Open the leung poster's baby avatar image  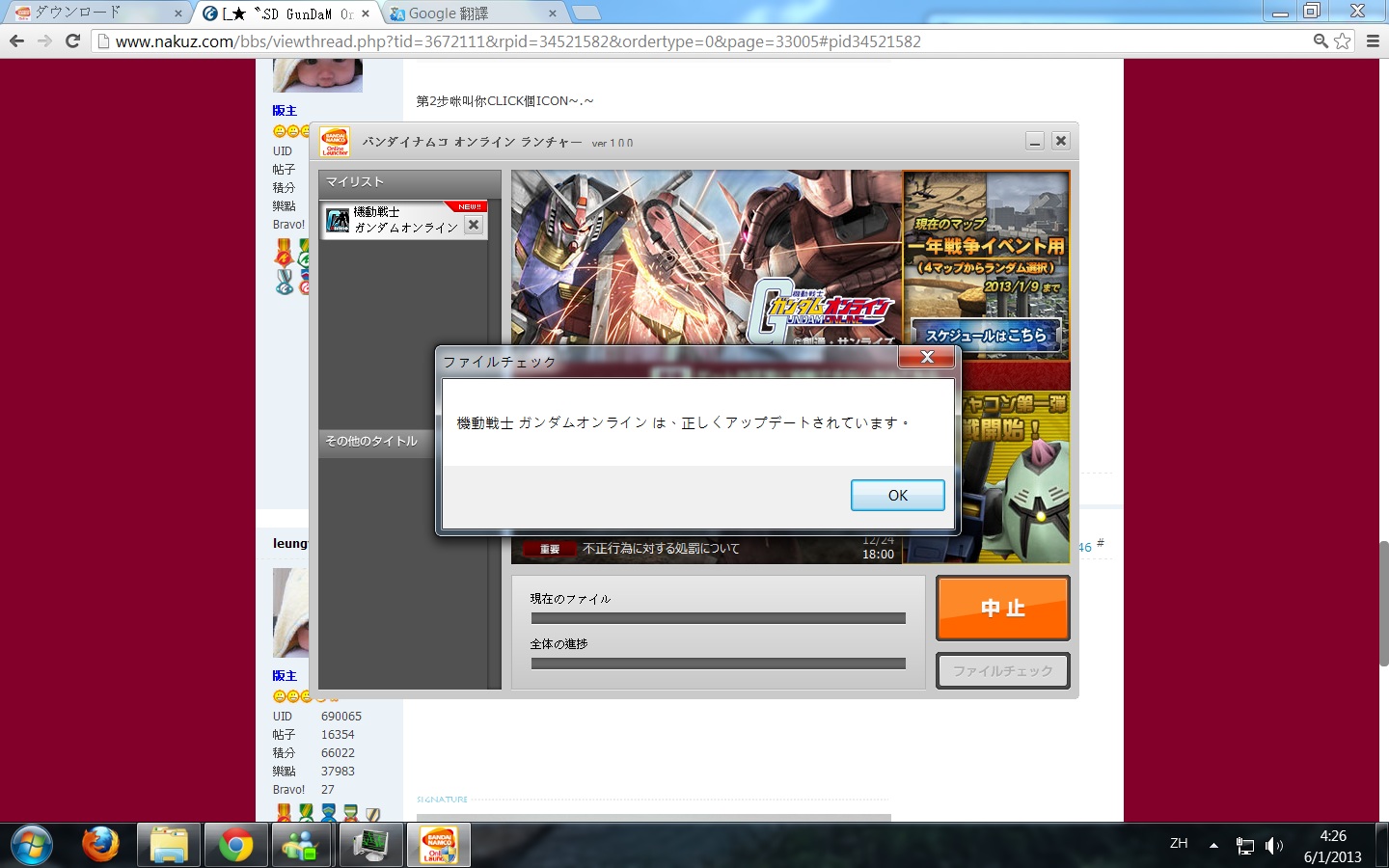coord(290,612)
